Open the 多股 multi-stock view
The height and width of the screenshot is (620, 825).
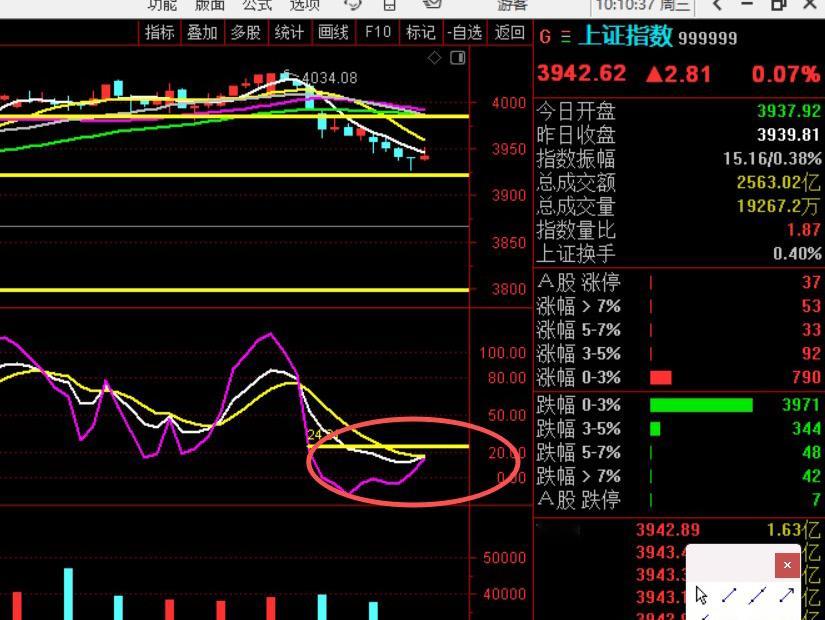(246, 33)
